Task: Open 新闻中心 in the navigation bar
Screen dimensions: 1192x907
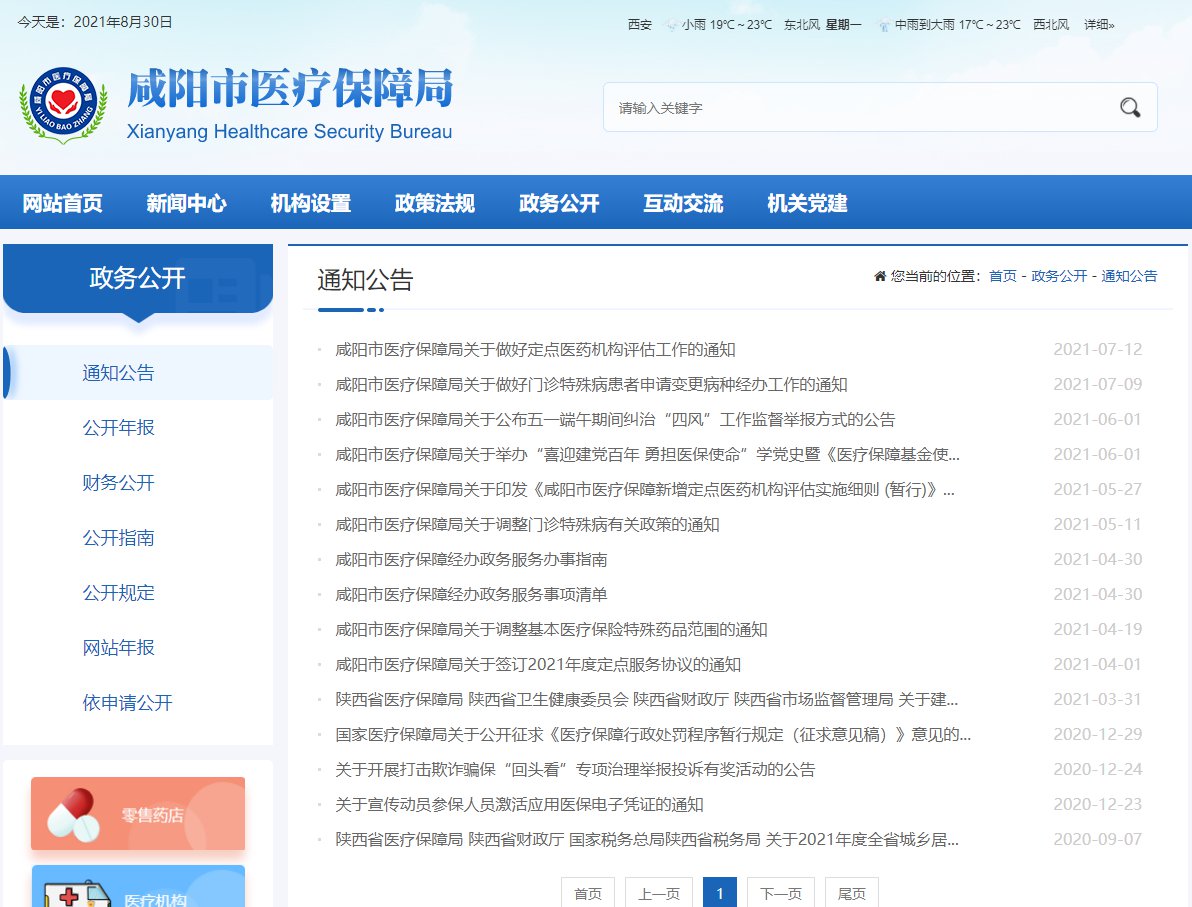Action: 186,204
